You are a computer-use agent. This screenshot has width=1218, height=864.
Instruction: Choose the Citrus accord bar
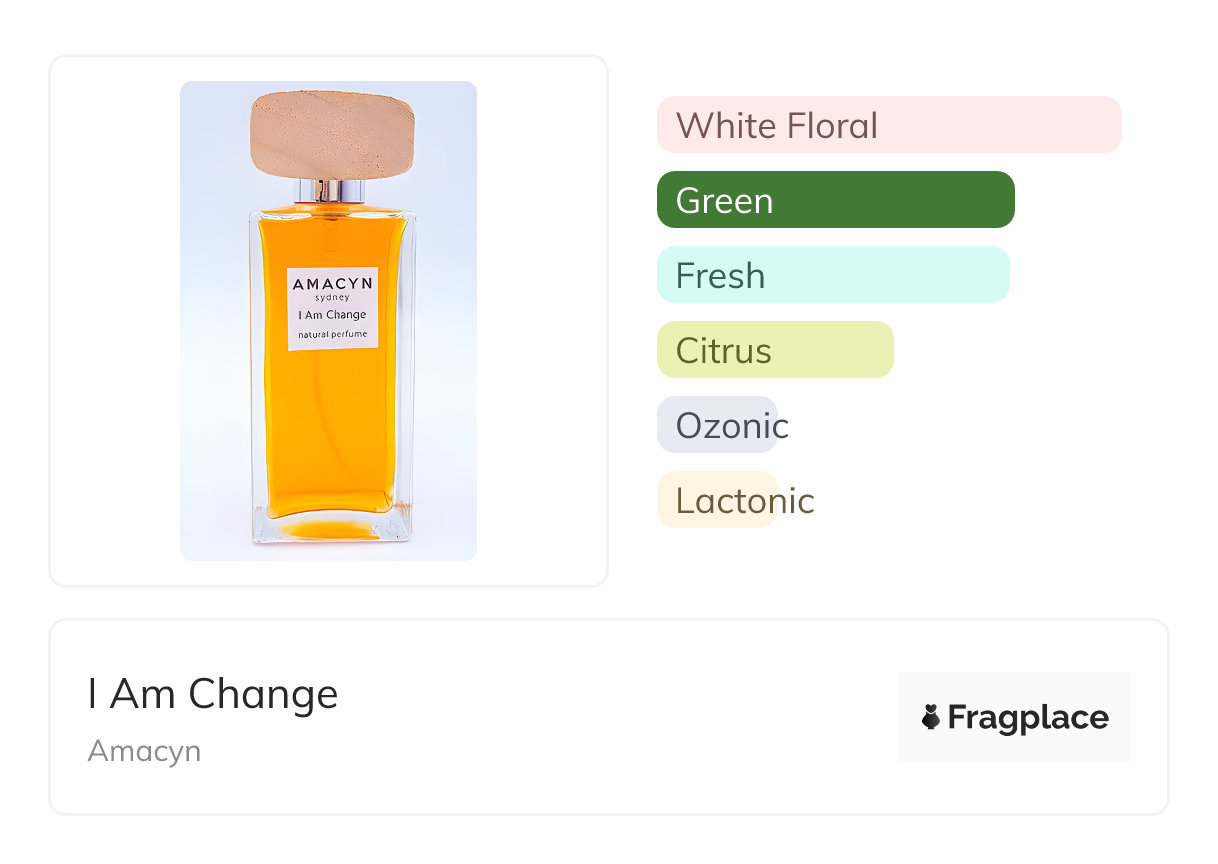[x=774, y=350]
